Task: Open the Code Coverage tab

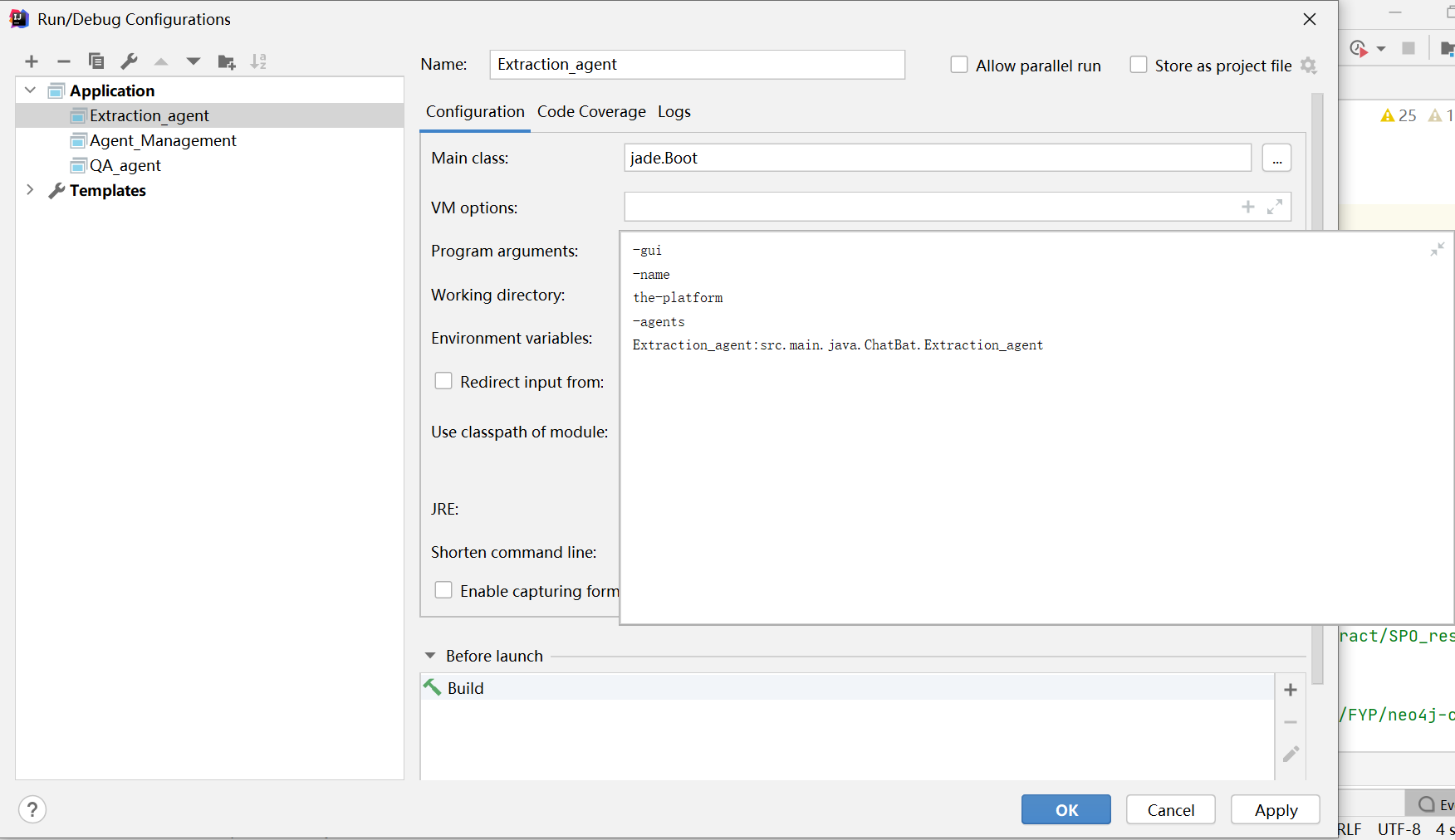Action: pos(591,112)
